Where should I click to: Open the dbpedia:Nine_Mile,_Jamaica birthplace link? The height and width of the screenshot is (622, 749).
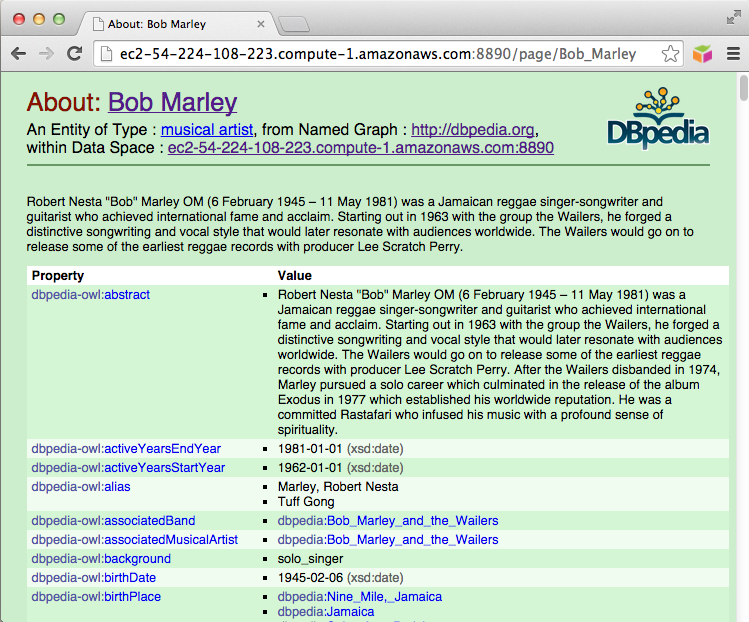[x=359, y=597]
